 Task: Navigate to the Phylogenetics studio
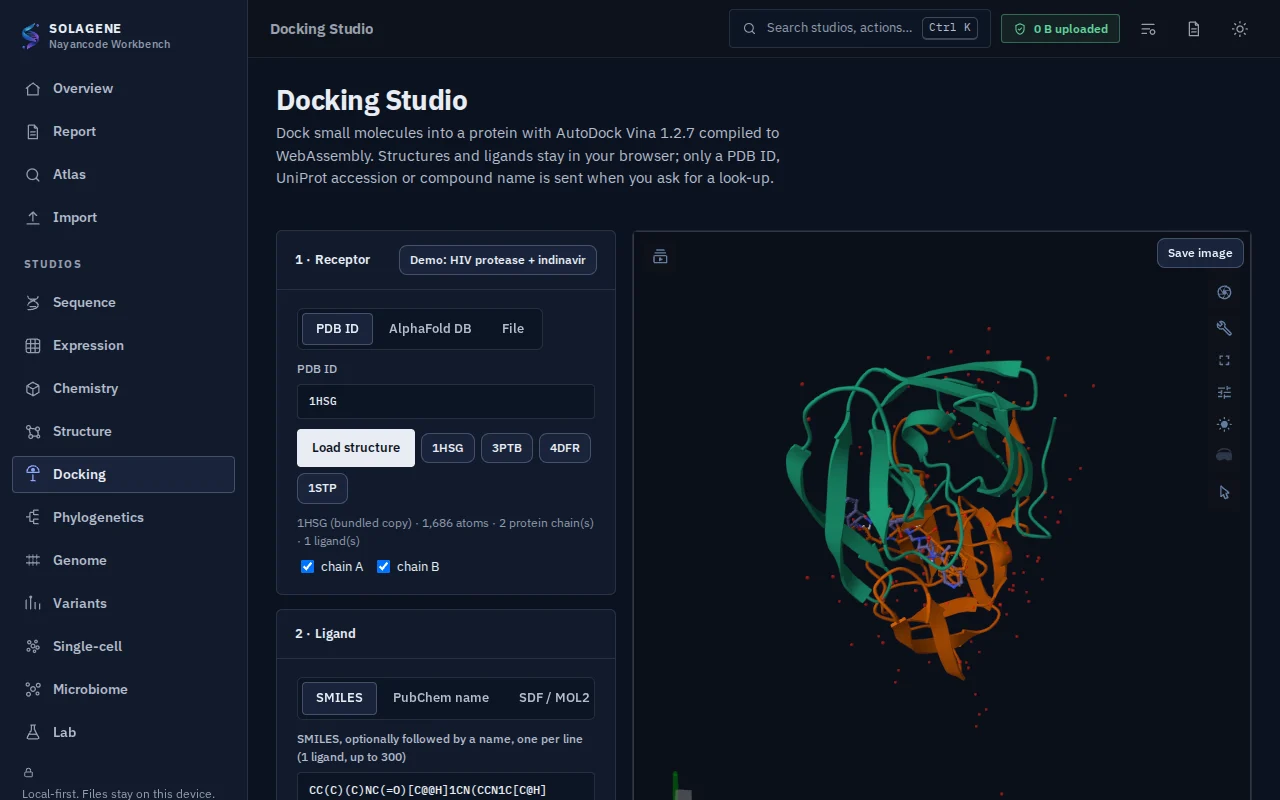(123, 517)
